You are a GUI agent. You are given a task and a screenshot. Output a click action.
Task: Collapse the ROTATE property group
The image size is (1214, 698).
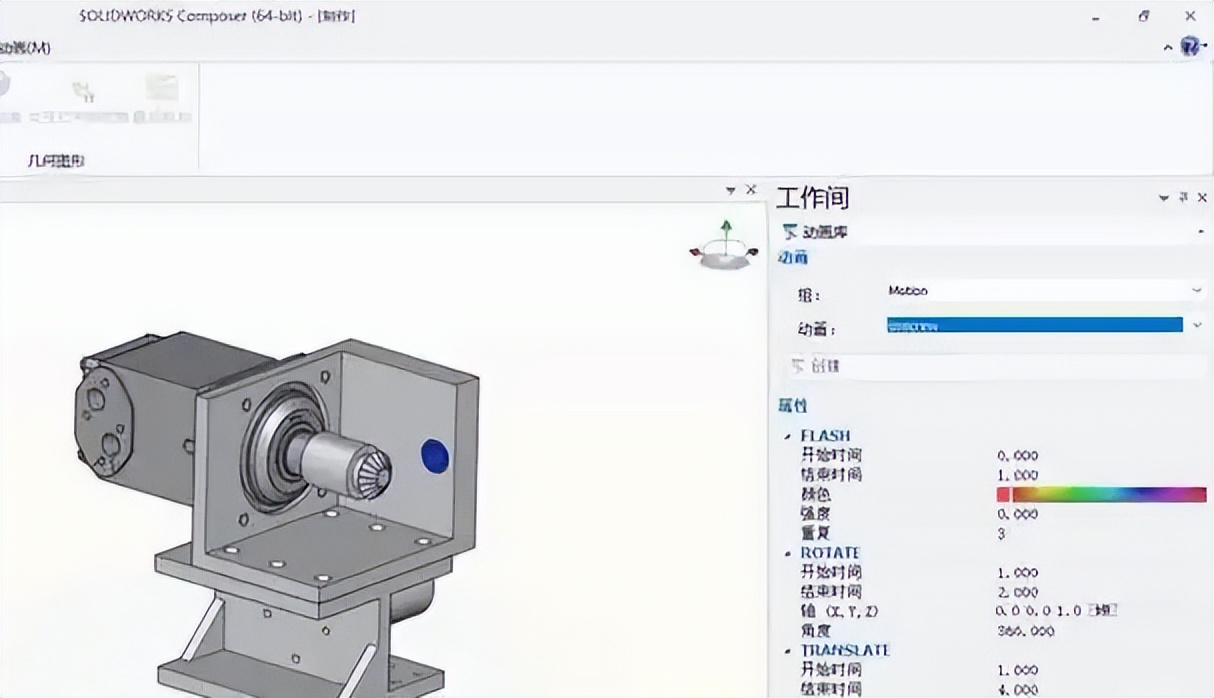click(788, 554)
